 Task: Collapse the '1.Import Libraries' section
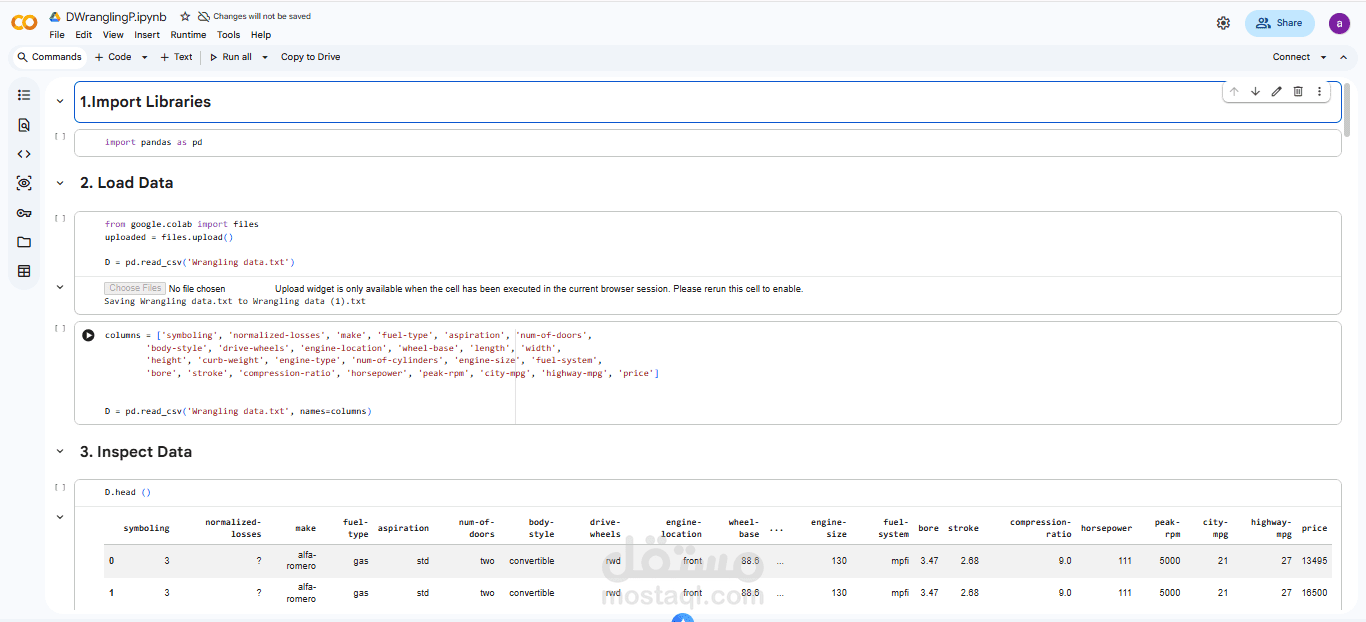tap(60, 102)
